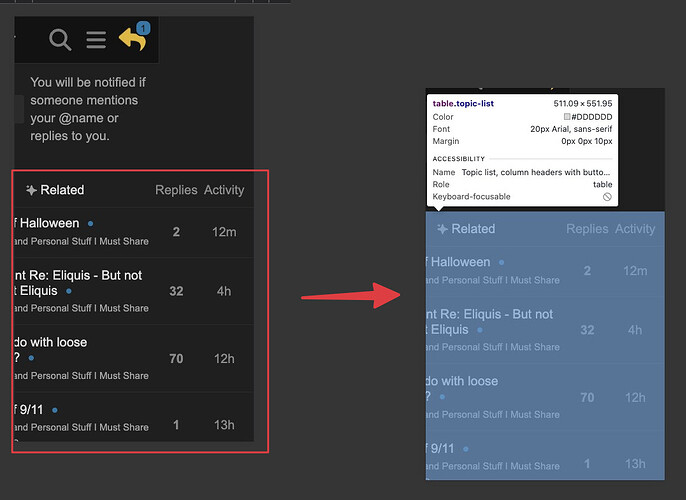Screen dimensions: 686x500
Task: Click activity time 12m in left list
Action: pyautogui.click(x=224, y=232)
